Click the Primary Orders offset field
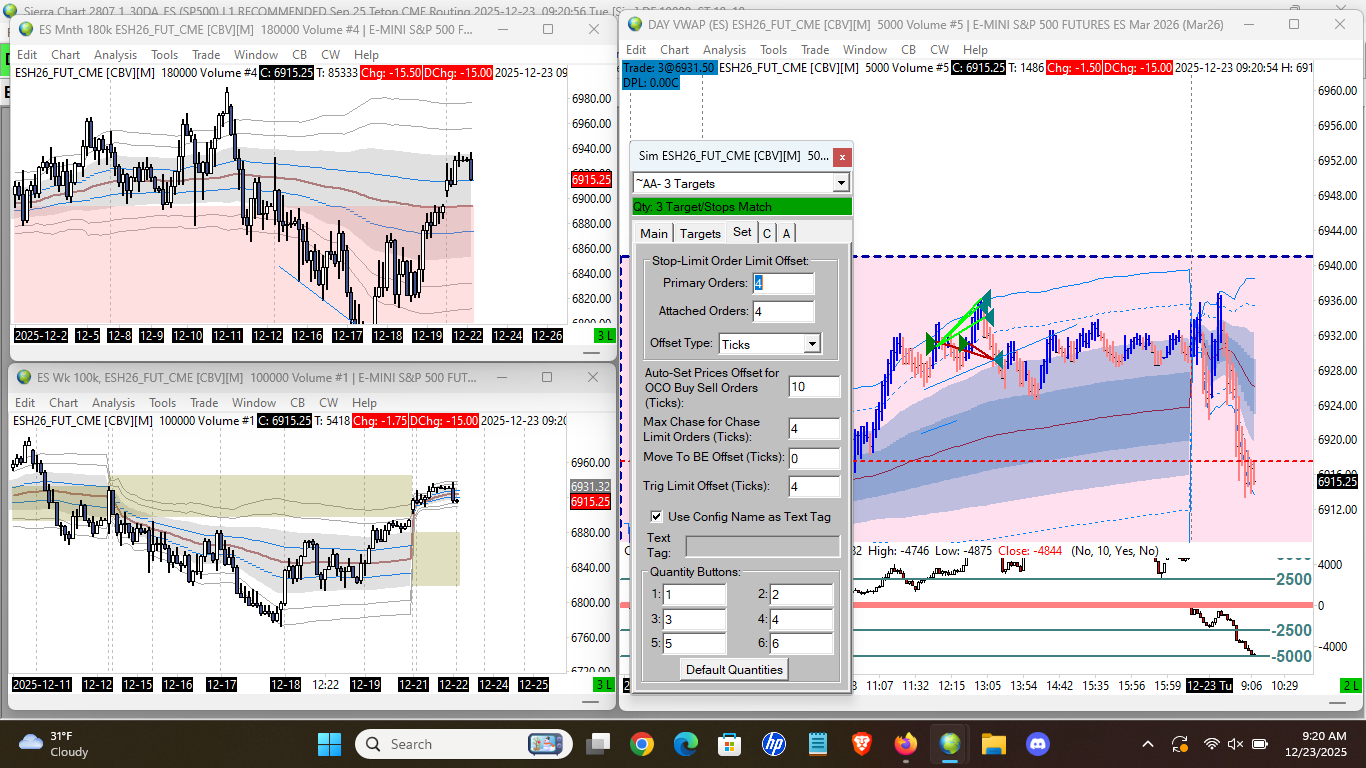This screenshot has width=1366, height=768. tap(784, 283)
